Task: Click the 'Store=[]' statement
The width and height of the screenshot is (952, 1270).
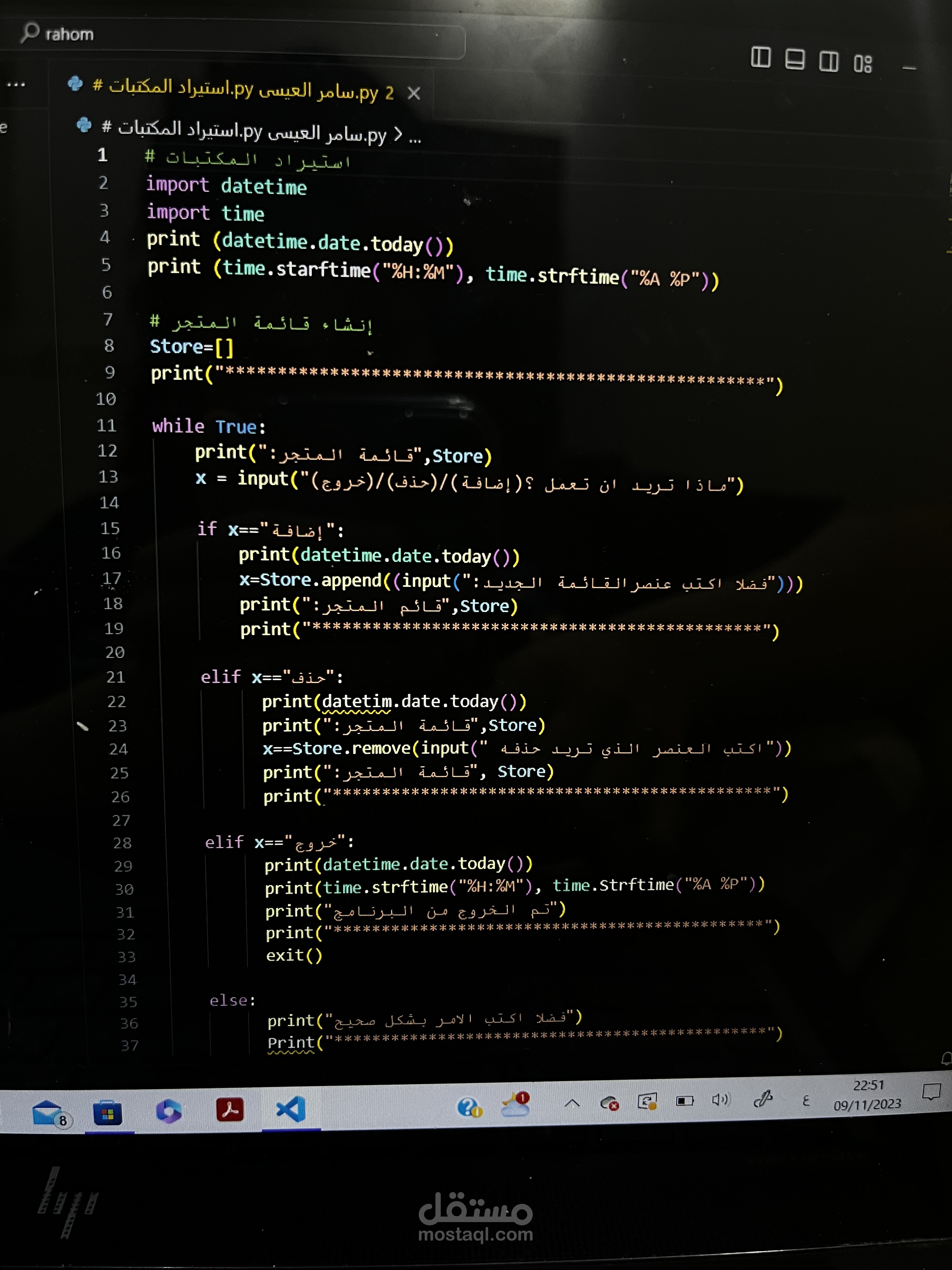Action: pyautogui.click(x=192, y=347)
